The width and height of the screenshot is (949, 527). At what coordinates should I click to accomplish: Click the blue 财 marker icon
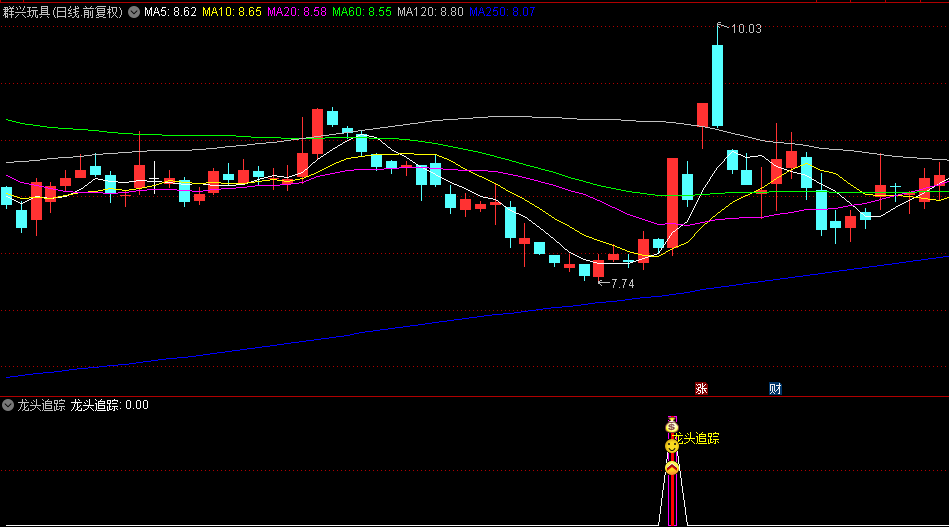(x=775, y=388)
